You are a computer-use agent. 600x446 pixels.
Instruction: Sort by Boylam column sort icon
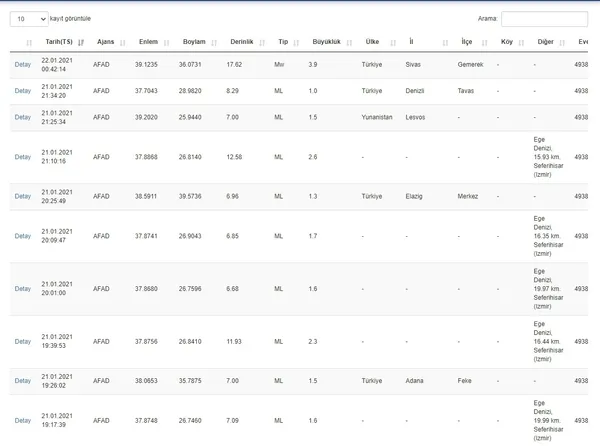[x=215, y=43]
